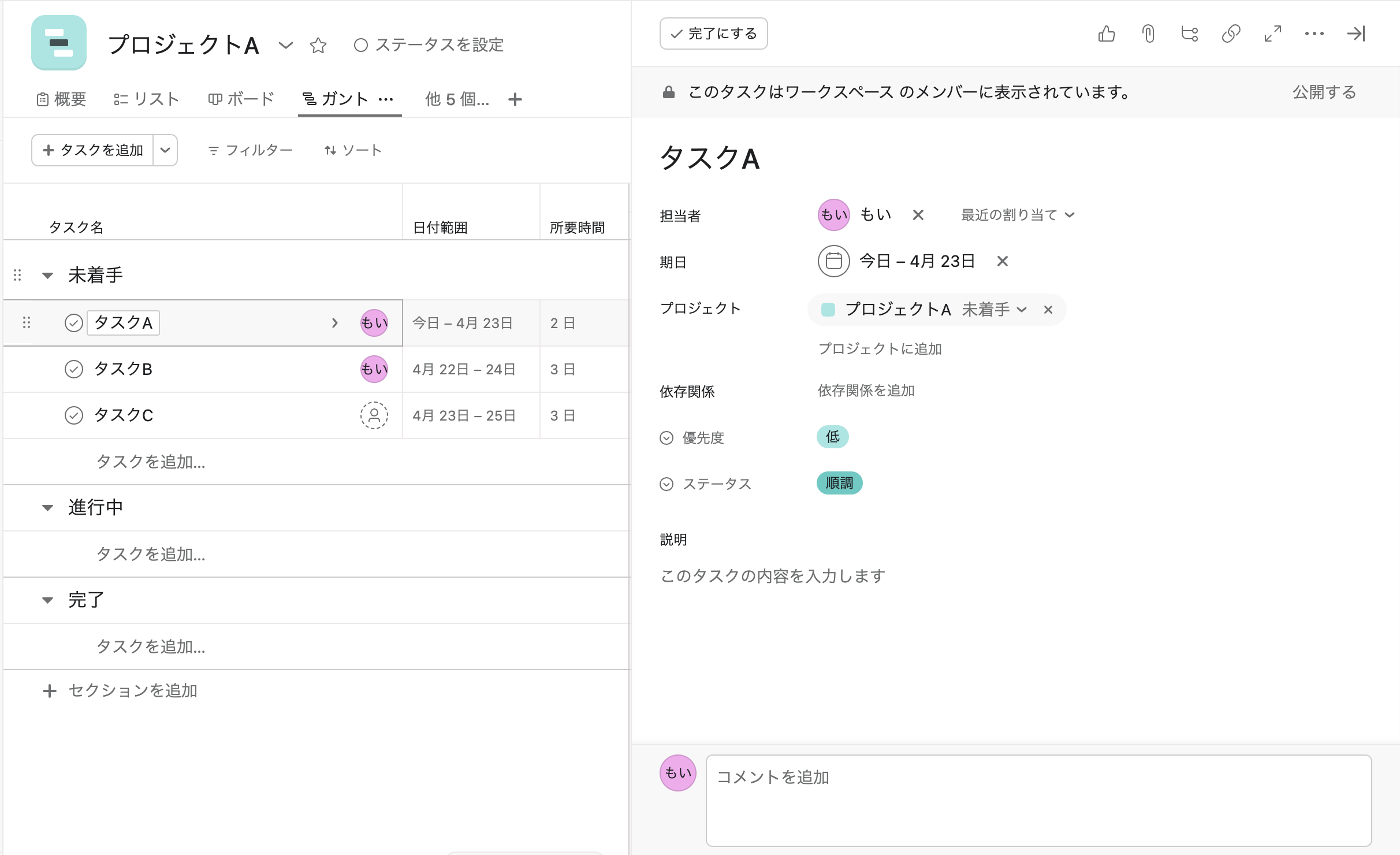Open Gantt tab options ellipsis

click(386, 99)
